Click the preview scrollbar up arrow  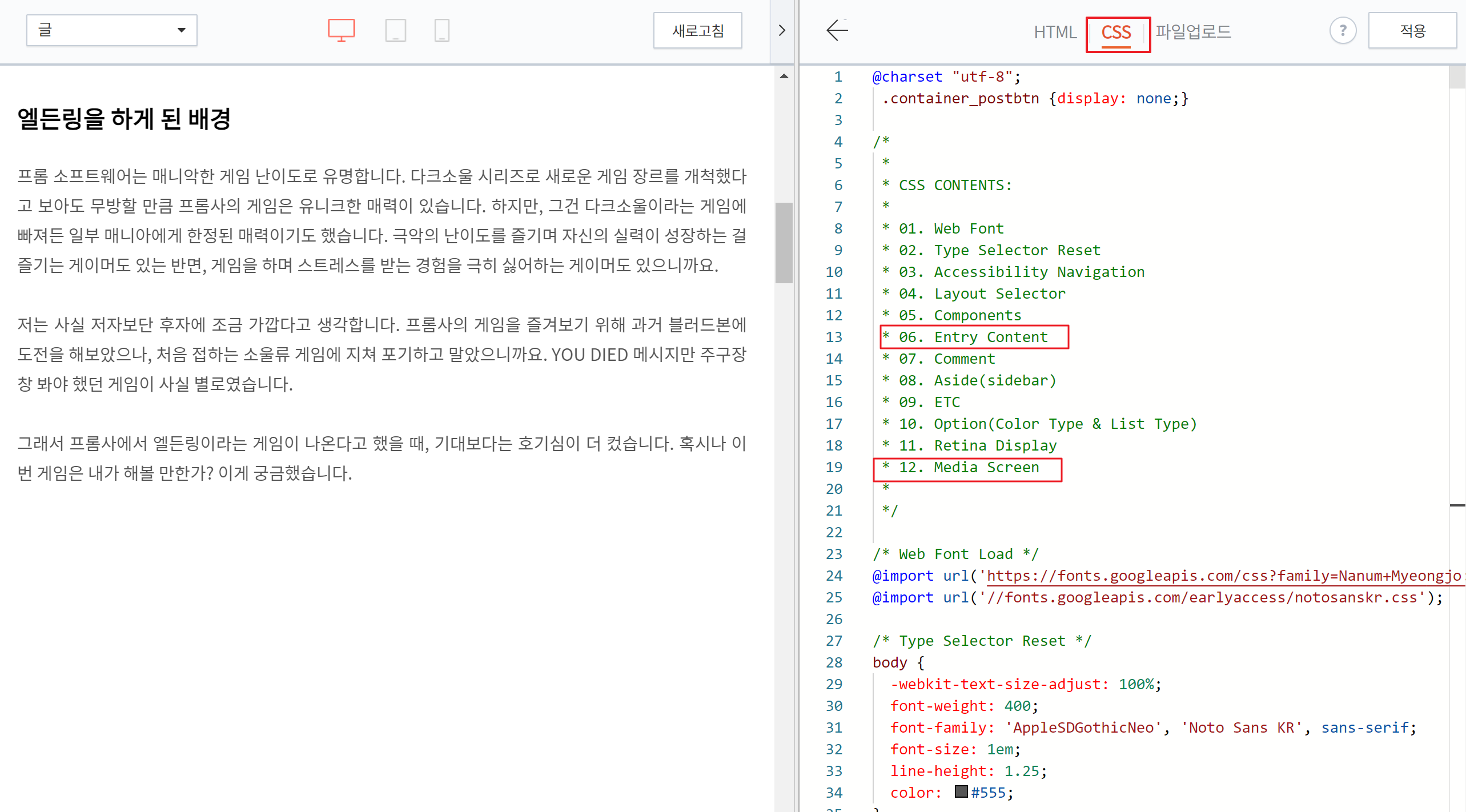(x=784, y=77)
